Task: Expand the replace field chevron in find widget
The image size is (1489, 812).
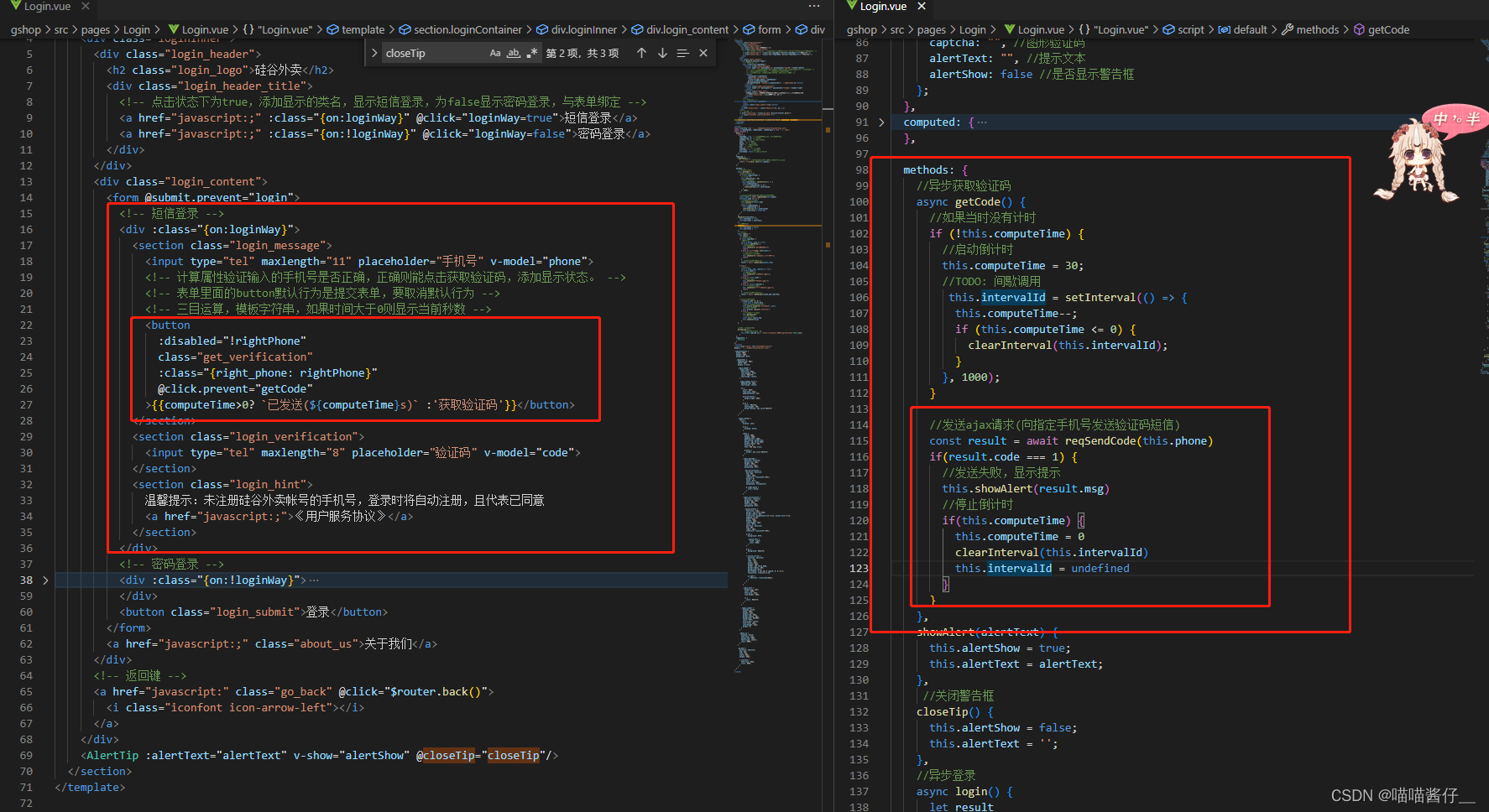Action: tap(374, 53)
